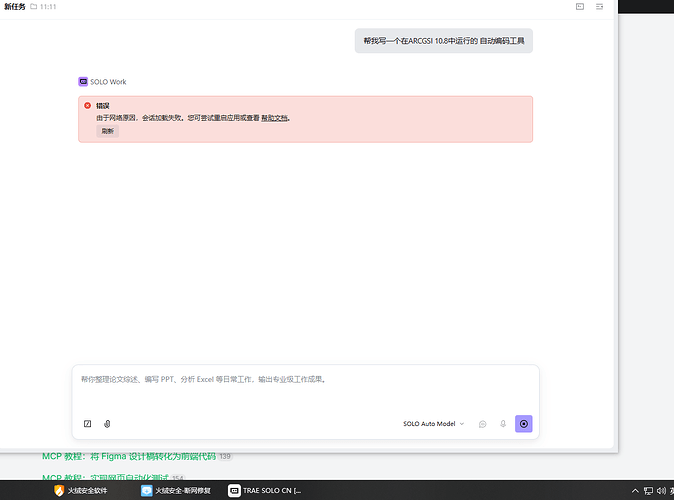
Task: Click the volume icon in system tray
Action: [662, 491]
